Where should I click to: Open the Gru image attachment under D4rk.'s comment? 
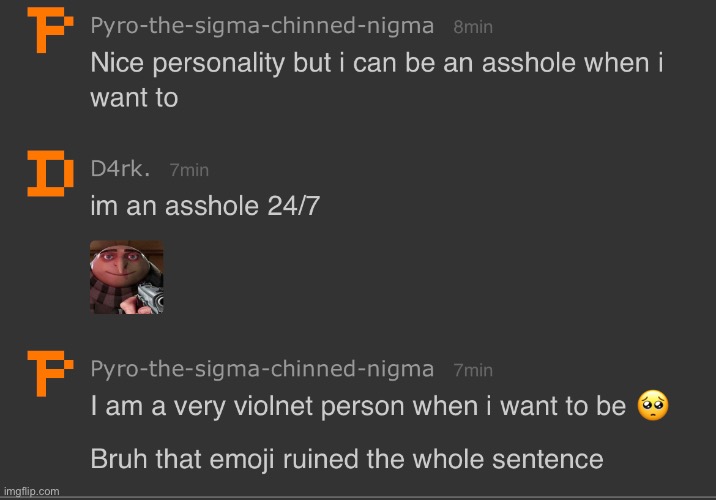[126, 278]
